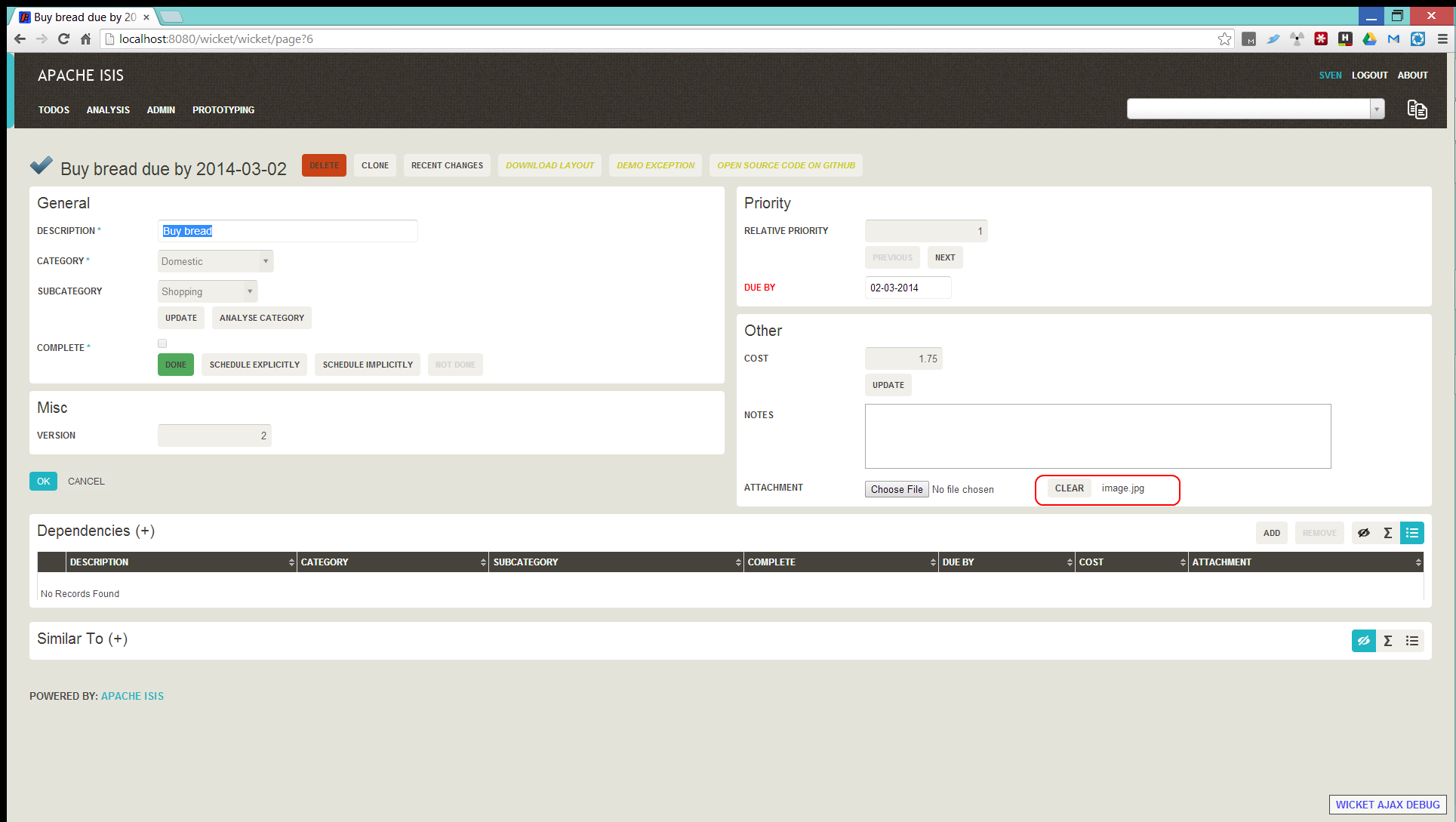Click the browser home icon
Image resolution: width=1456 pixels, height=822 pixels.
tap(85, 39)
